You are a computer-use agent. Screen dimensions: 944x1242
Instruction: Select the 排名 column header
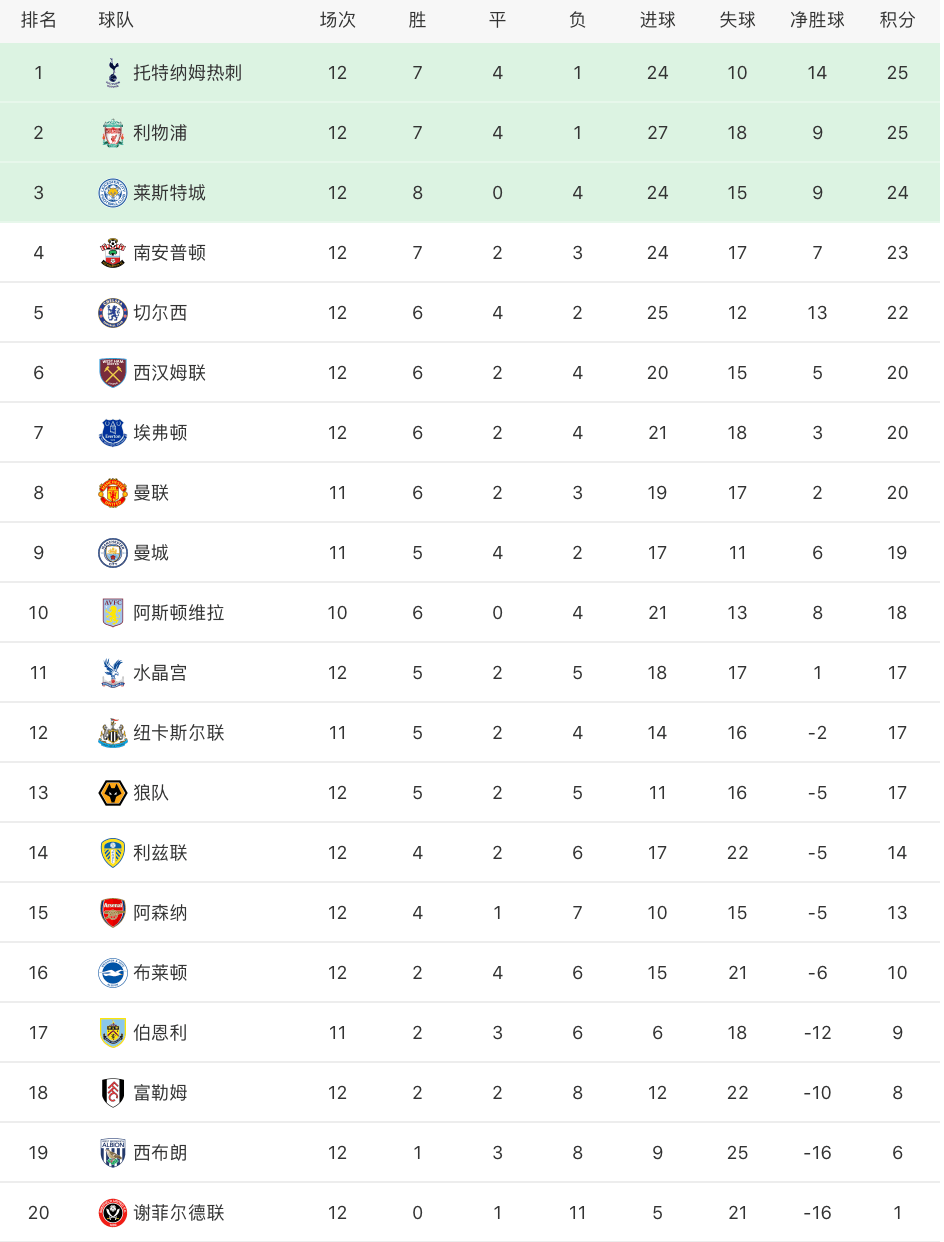38,20
